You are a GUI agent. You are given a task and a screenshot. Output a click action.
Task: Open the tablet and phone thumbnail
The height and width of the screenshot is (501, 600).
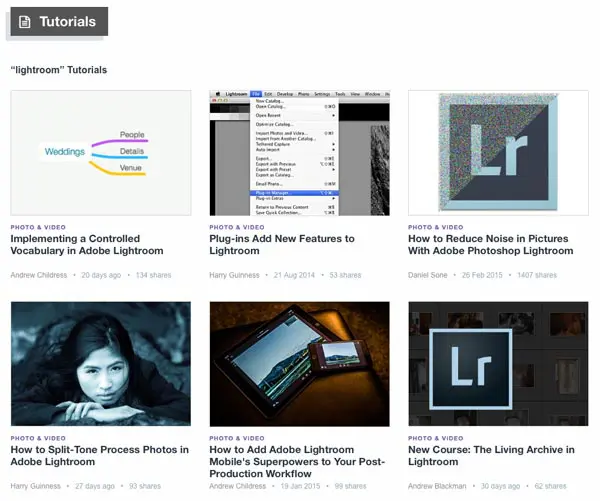(x=300, y=364)
